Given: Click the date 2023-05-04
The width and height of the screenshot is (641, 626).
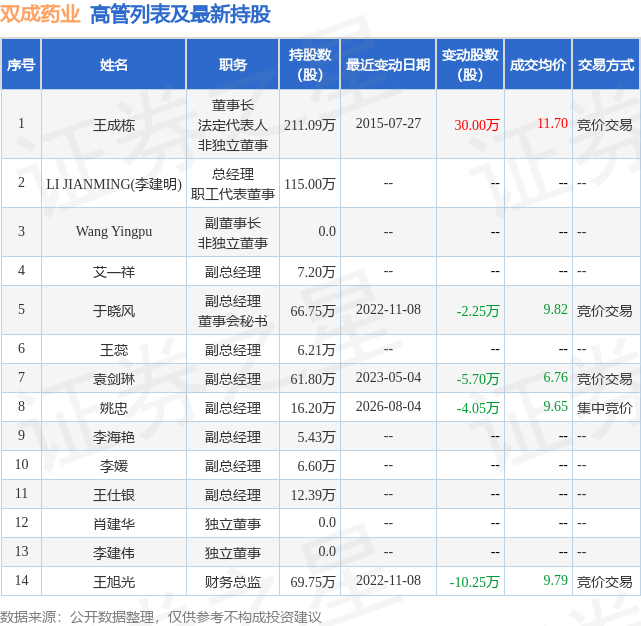Looking at the screenshot, I should [388, 377].
